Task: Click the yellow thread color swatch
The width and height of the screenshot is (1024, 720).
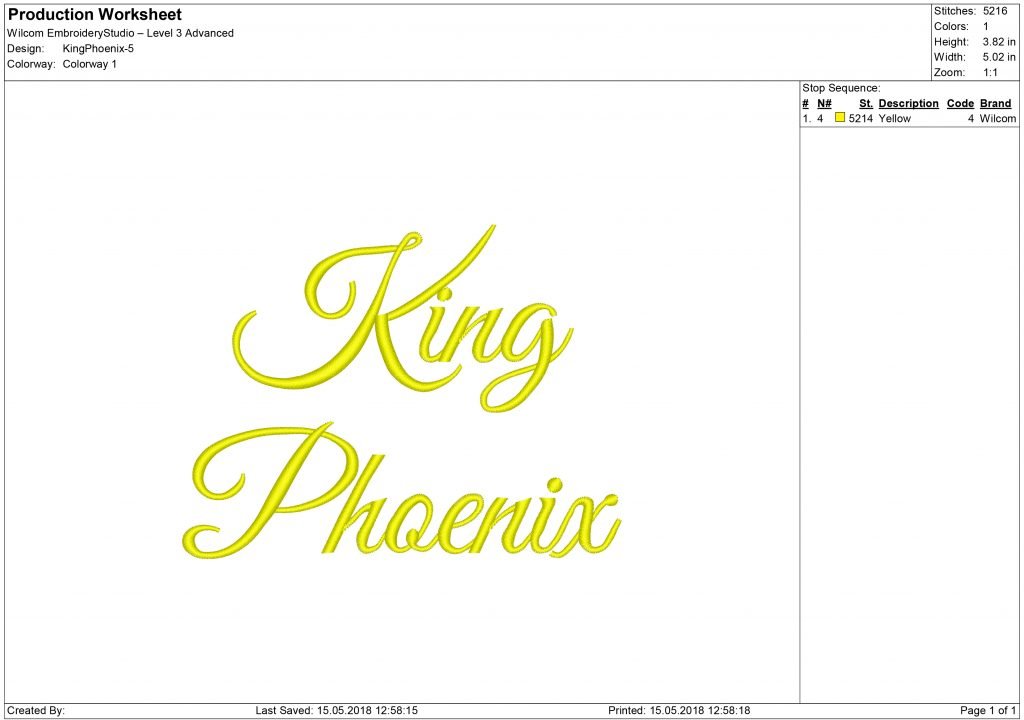Action: click(839, 117)
